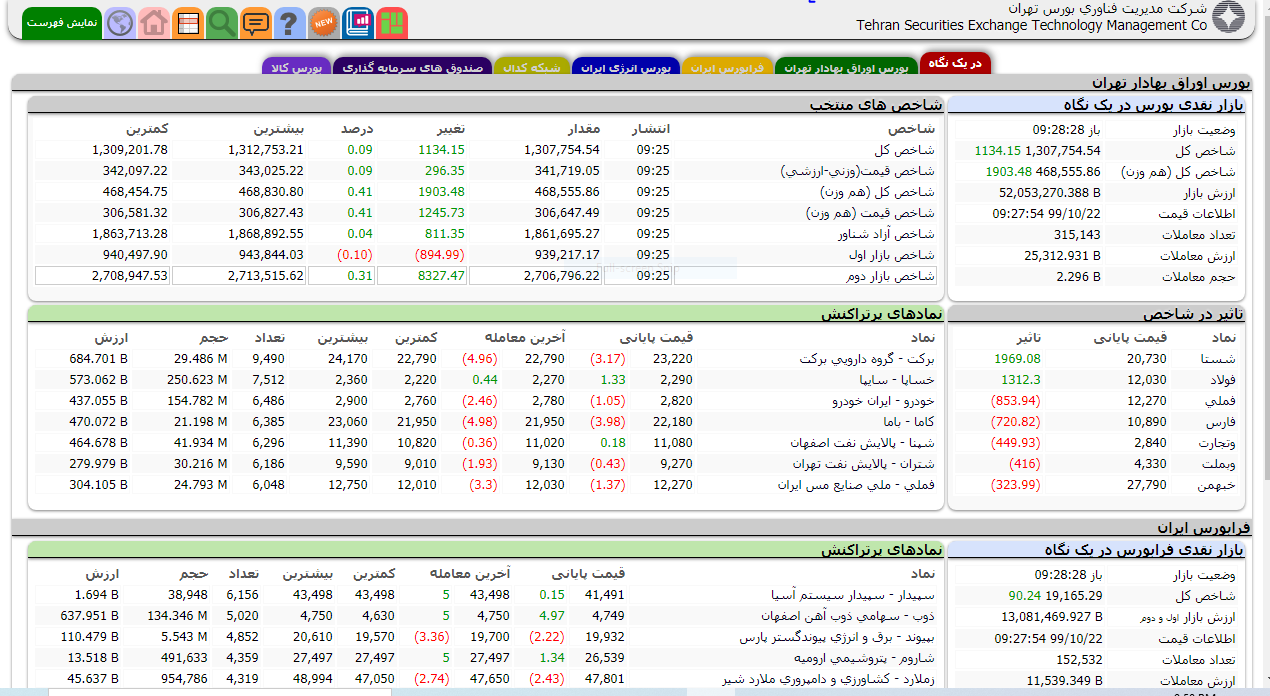The width and height of the screenshot is (1270, 696).
Task: Open the NEW badge icon
Action: point(323,23)
